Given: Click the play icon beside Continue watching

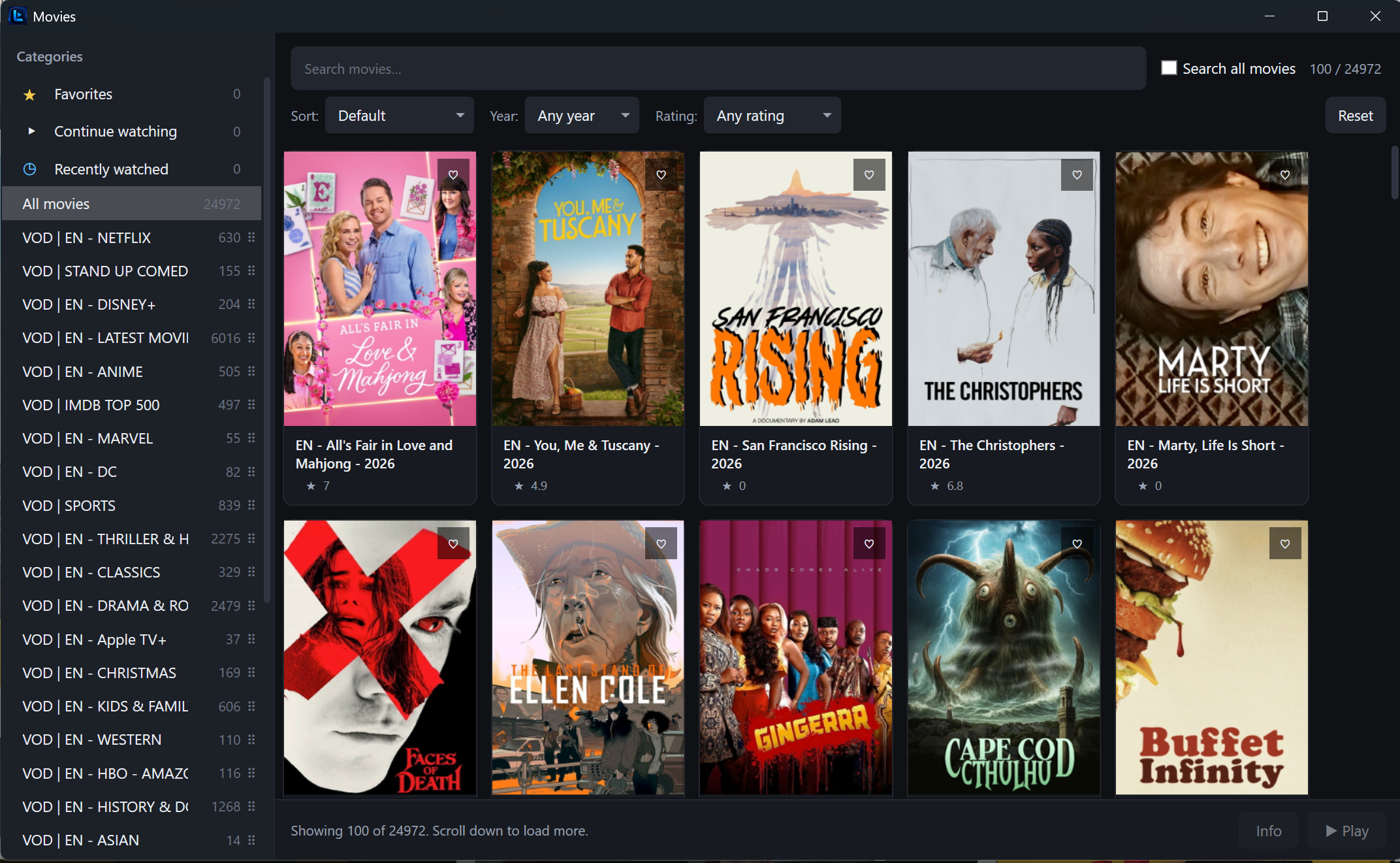Looking at the screenshot, I should click(31, 131).
